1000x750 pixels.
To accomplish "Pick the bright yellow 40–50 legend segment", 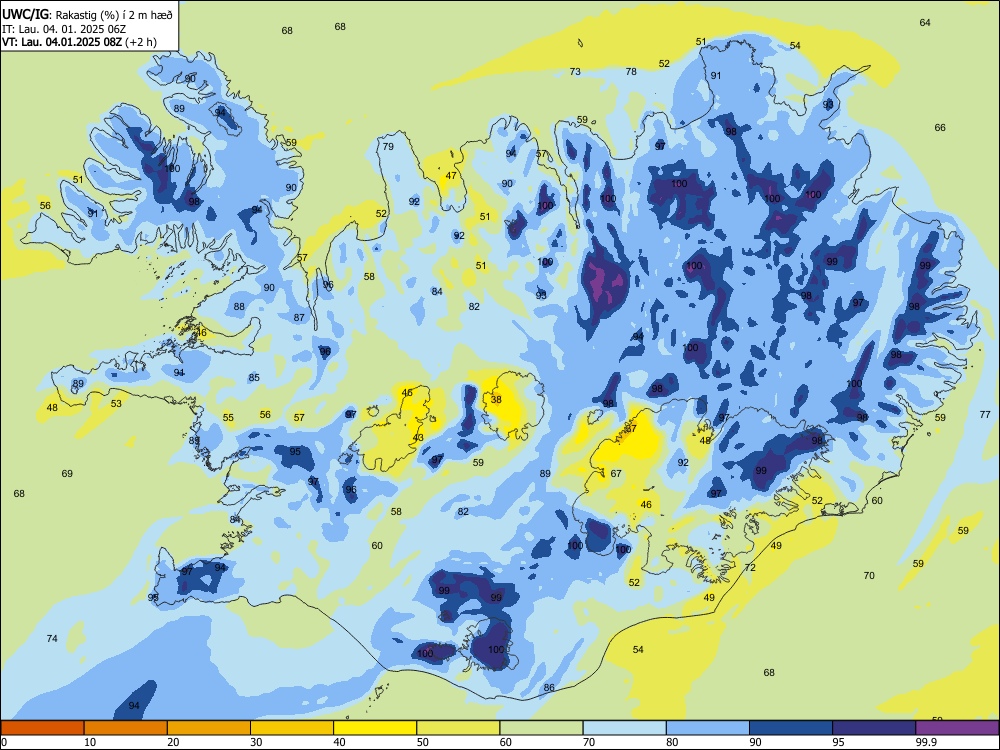I will [x=375, y=728].
